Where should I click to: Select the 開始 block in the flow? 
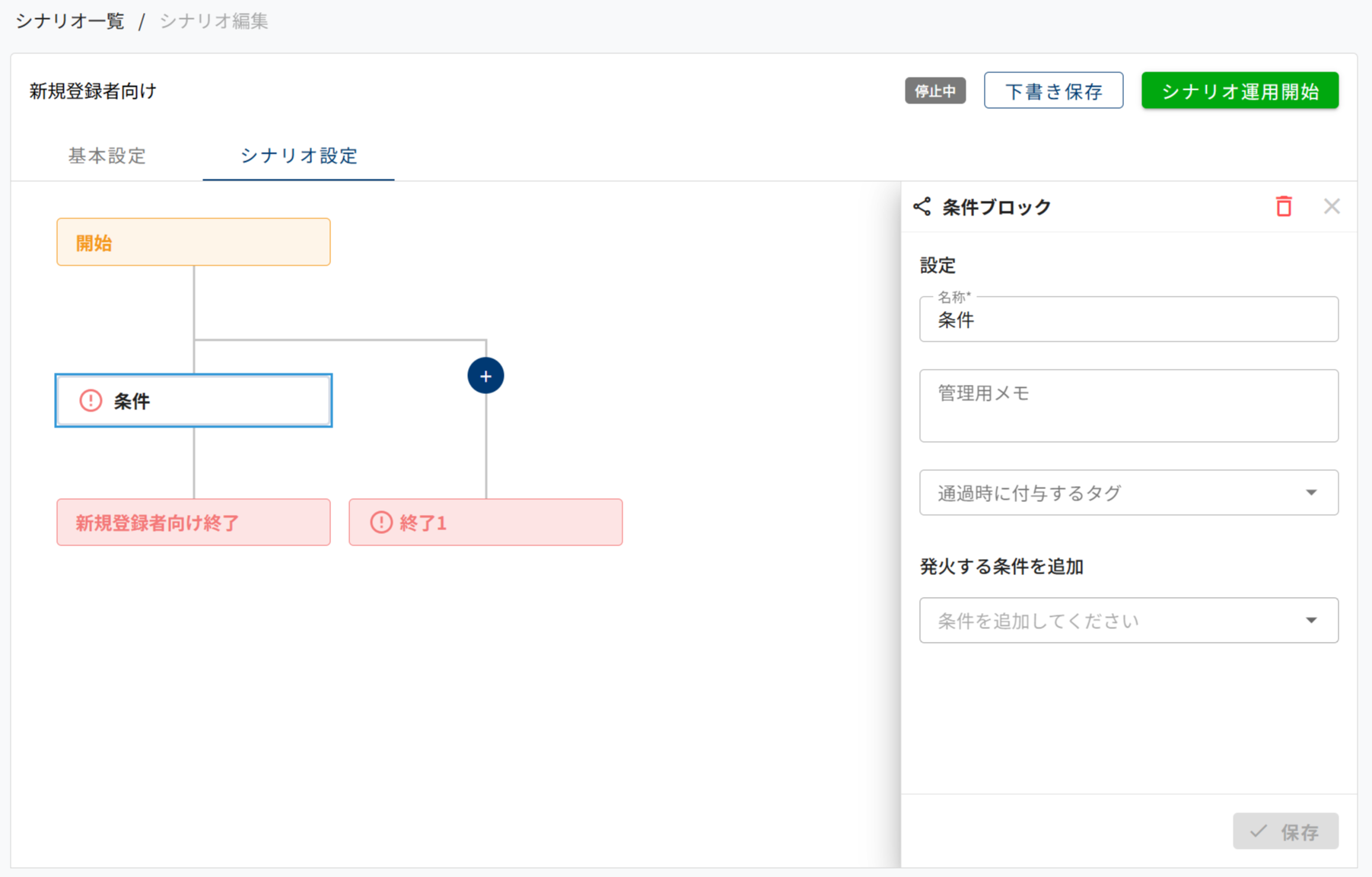[193, 243]
